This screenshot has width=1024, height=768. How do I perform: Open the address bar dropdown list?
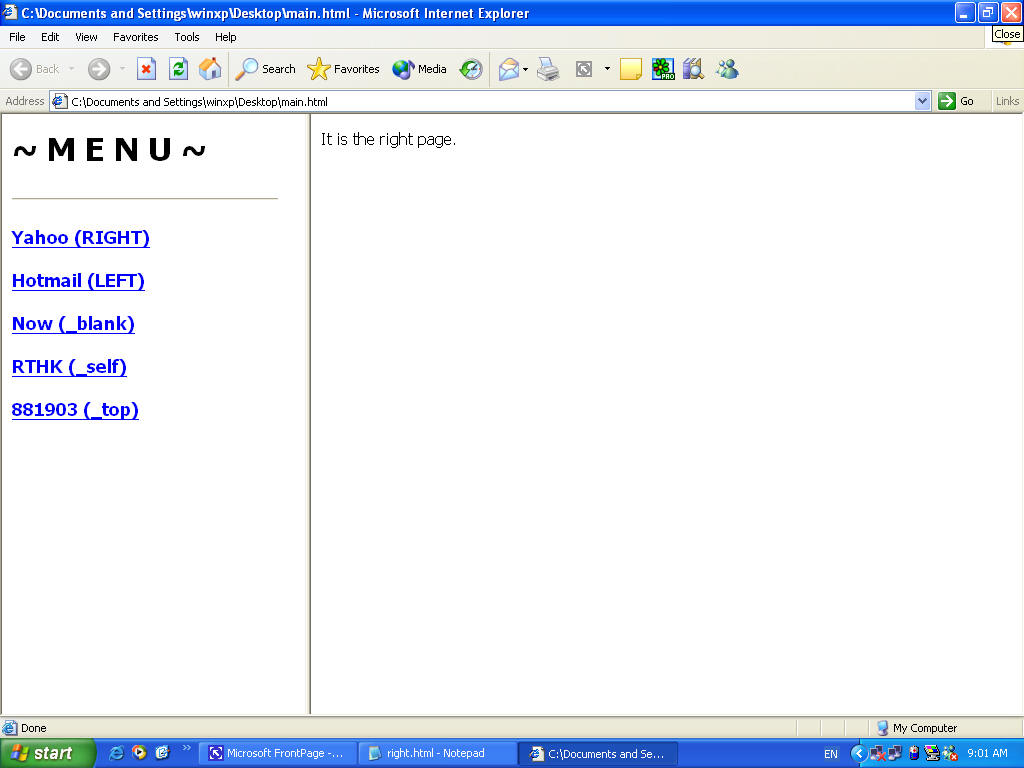(922, 101)
